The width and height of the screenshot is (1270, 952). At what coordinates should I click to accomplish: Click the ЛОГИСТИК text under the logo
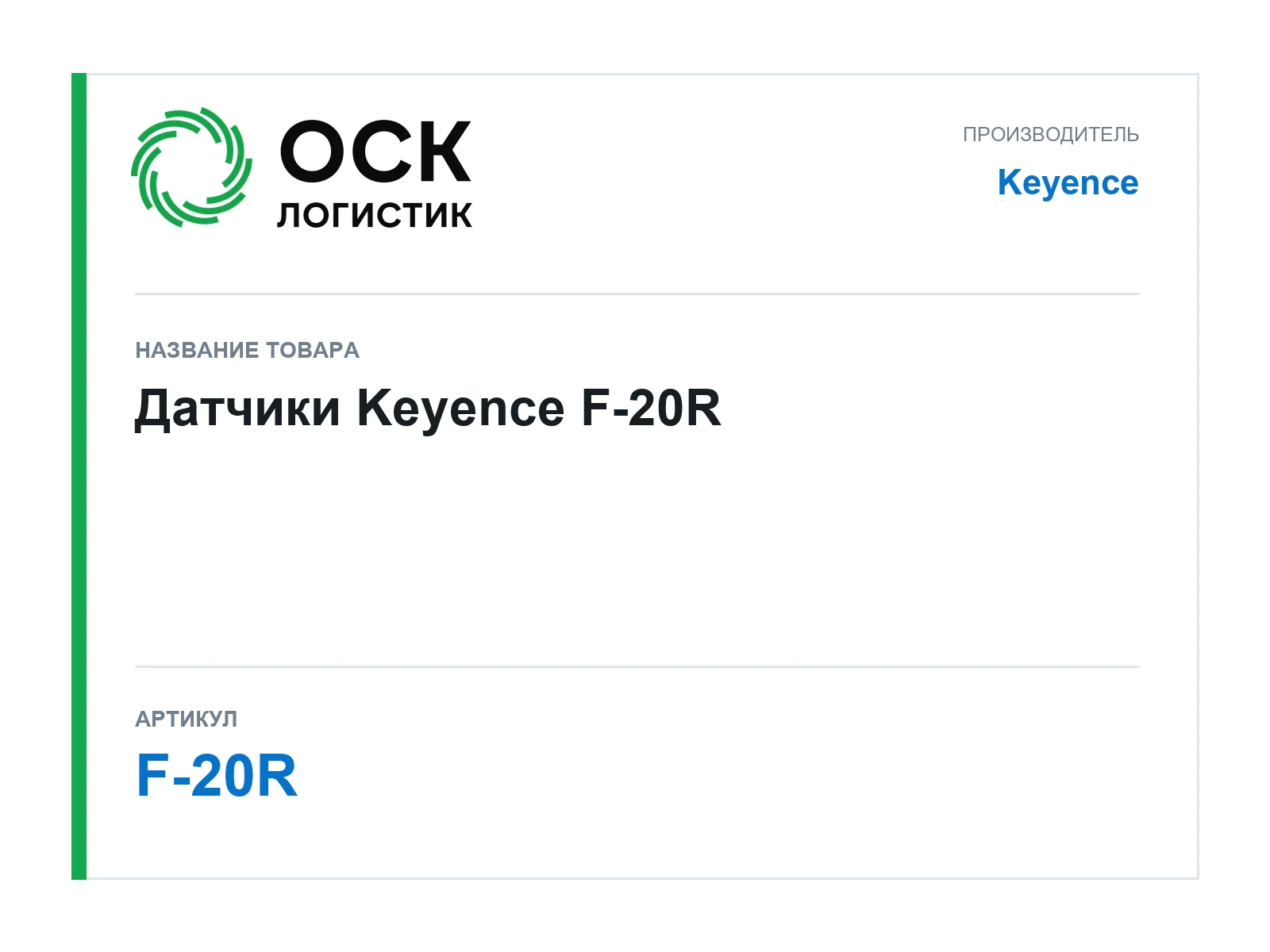tap(375, 216)
